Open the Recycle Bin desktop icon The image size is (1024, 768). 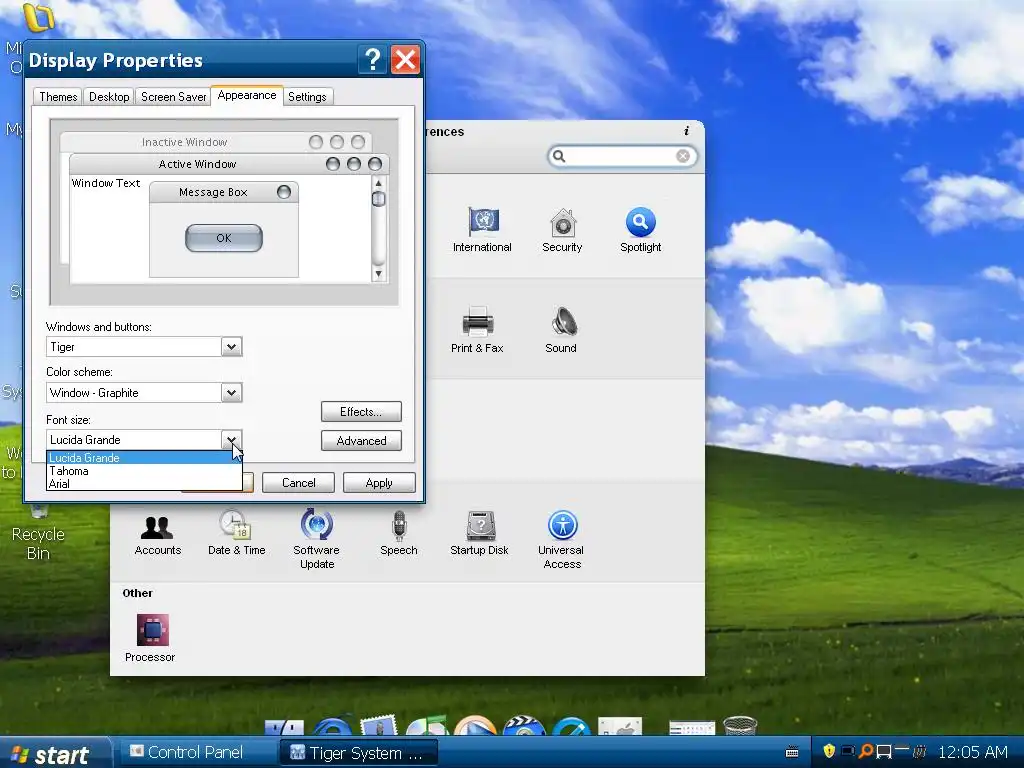38,532
